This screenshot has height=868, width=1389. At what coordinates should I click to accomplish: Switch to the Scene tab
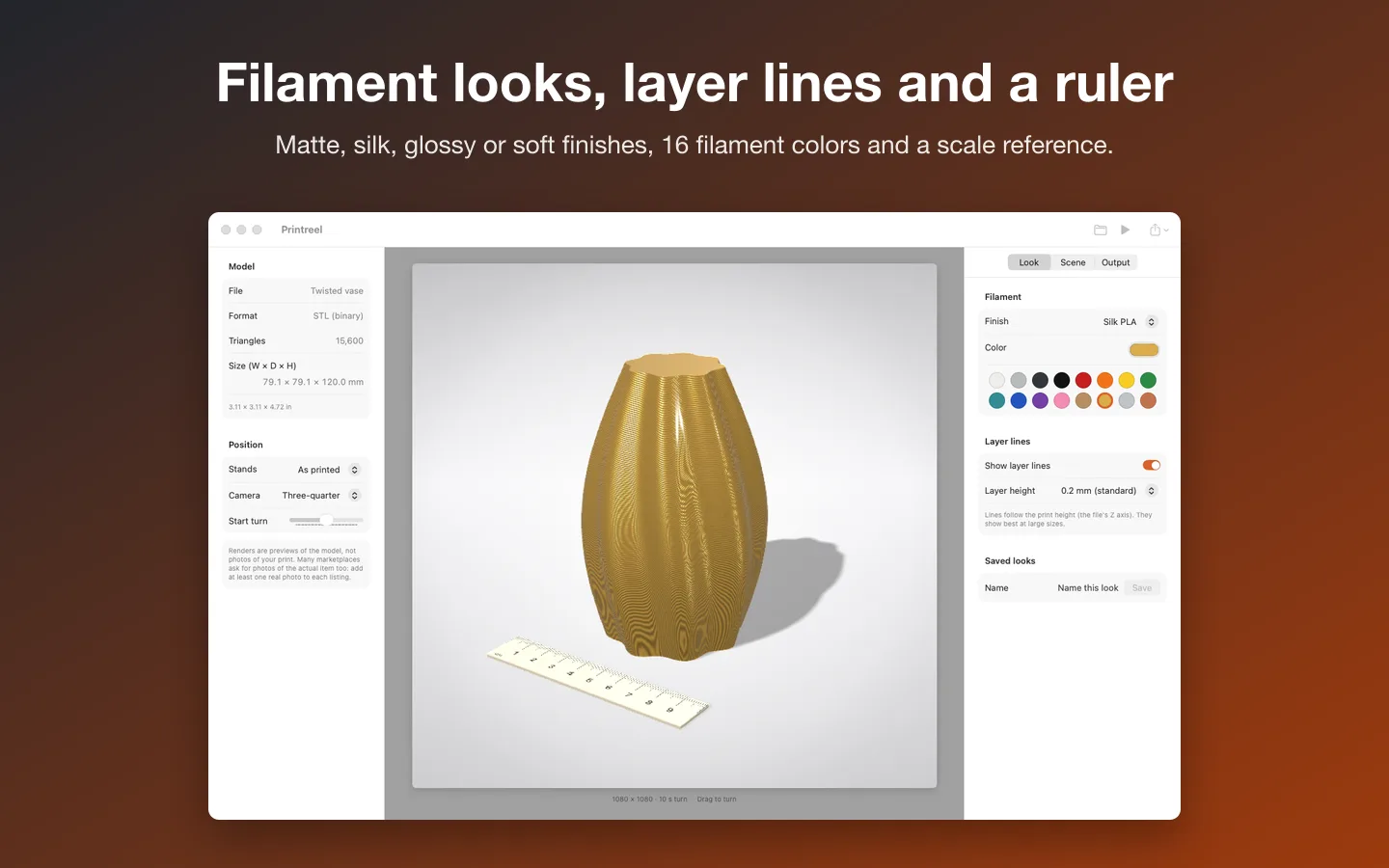coord(1073,262)
